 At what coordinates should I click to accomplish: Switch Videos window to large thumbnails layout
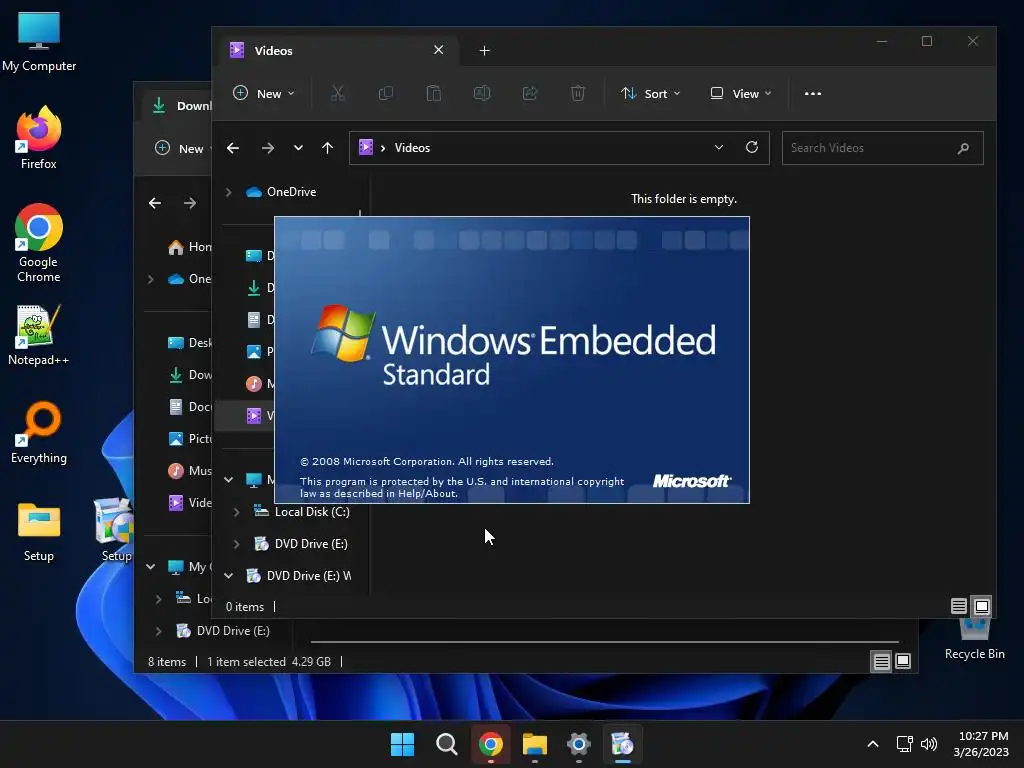pos(982,606)
